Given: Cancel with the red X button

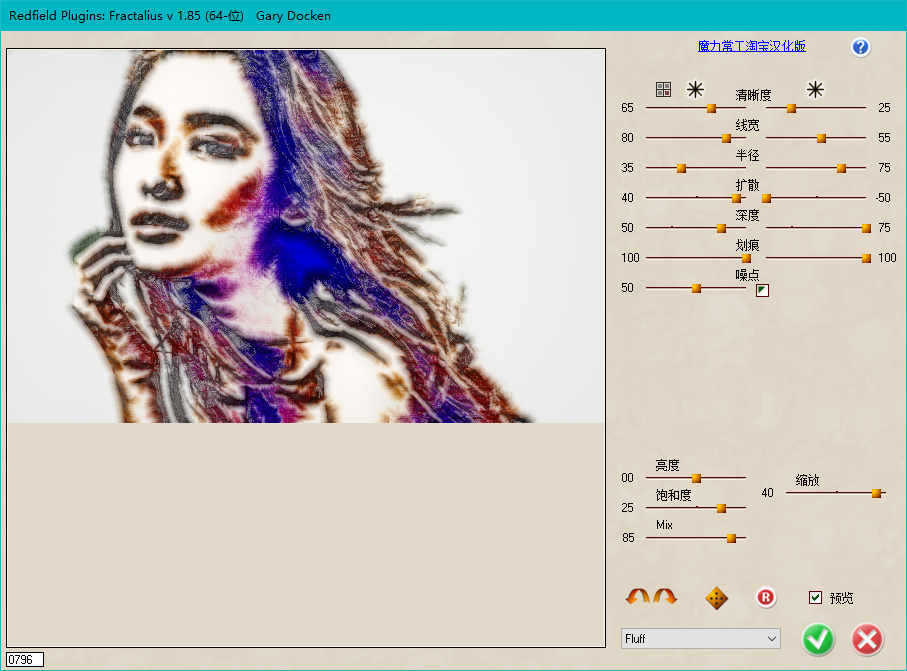Looking at the screenshot, I should coord(867,639).
